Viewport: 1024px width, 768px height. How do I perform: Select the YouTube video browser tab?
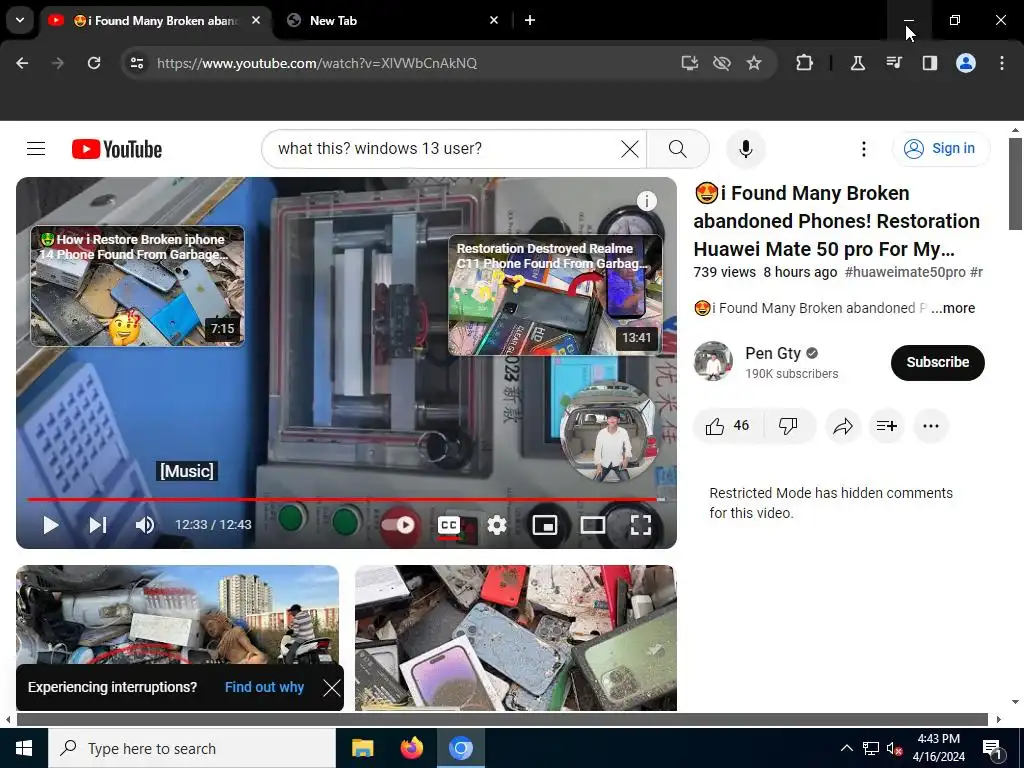[157, 20]
